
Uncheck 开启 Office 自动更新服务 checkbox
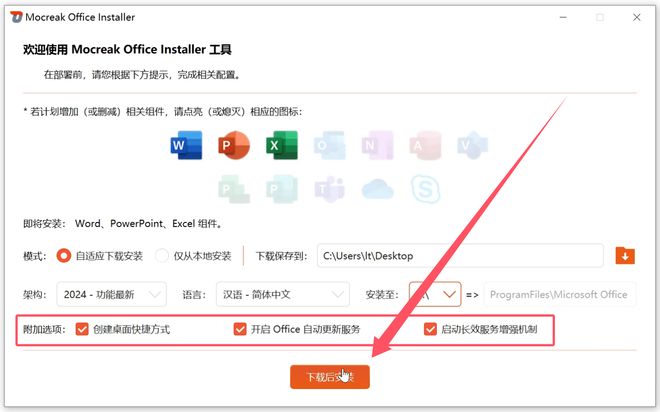click(x=240, y=329)
